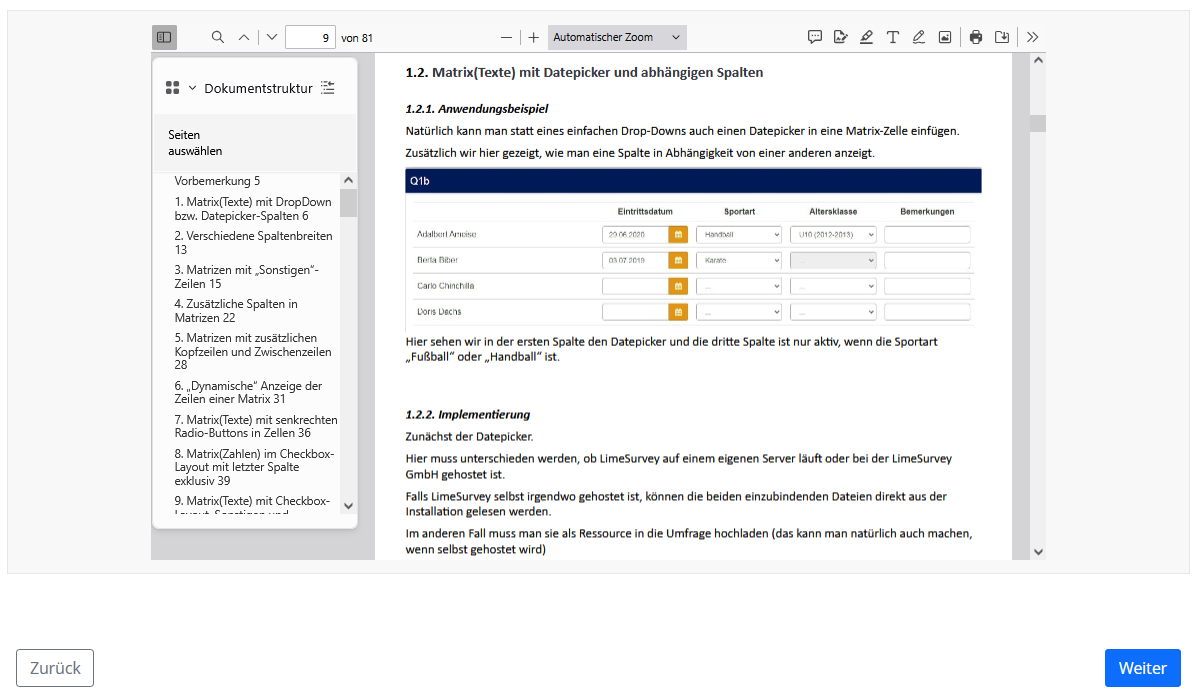Toggle the PDF sidebar panel
This screenshot has height=696, width=1201.
coord(164,37)
